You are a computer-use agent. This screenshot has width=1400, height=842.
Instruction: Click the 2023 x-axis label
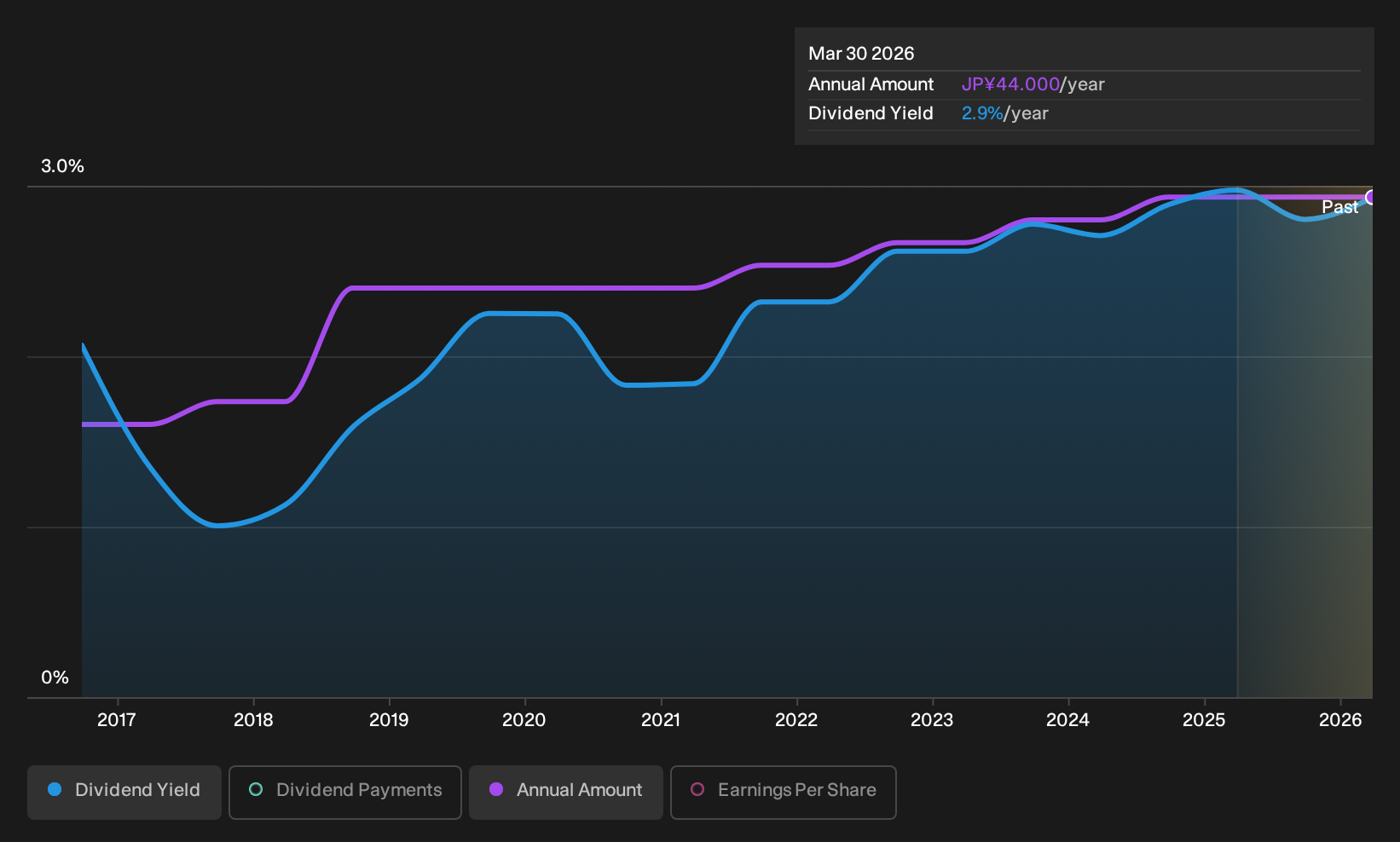pyautogui.click(x=932, y=720)
